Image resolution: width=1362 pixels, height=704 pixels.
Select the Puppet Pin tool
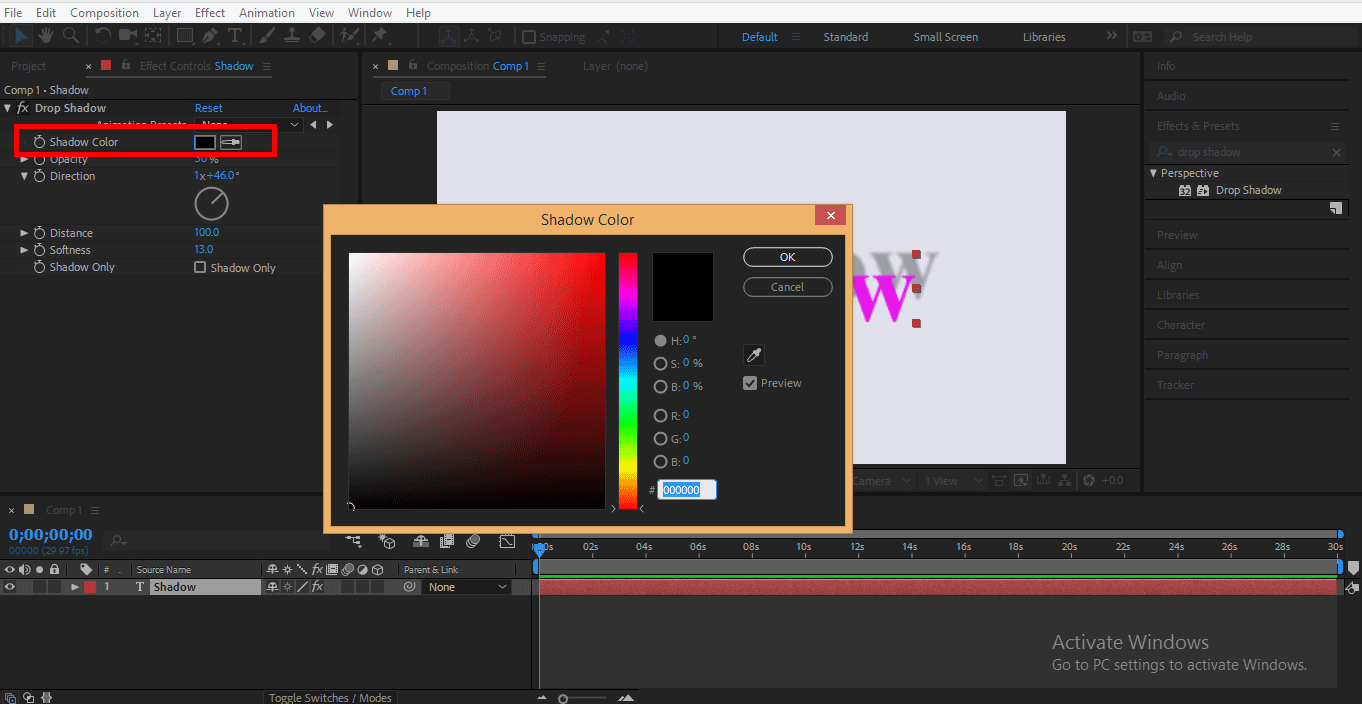[x=380, y=36]
